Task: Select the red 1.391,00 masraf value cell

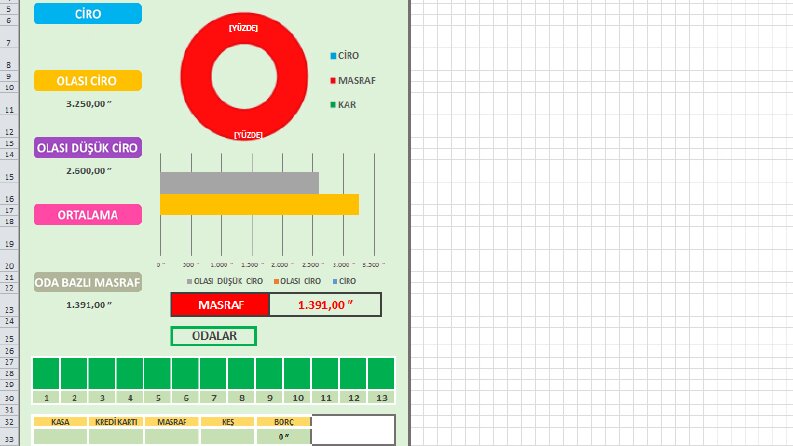Action: click(325, 304)
